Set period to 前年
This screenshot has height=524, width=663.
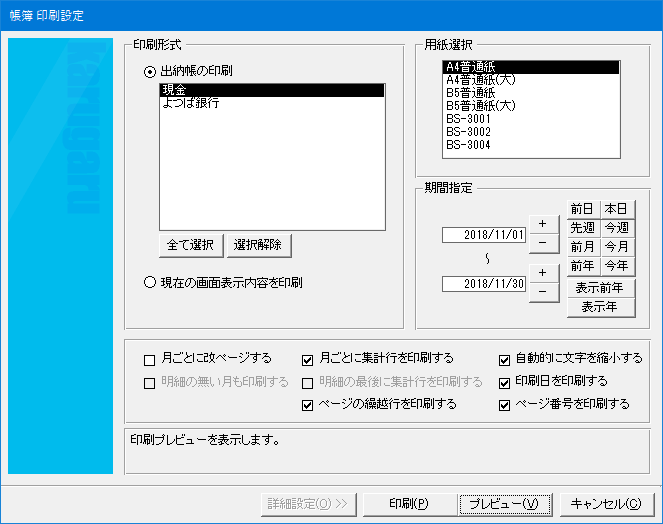click(583, 266)
